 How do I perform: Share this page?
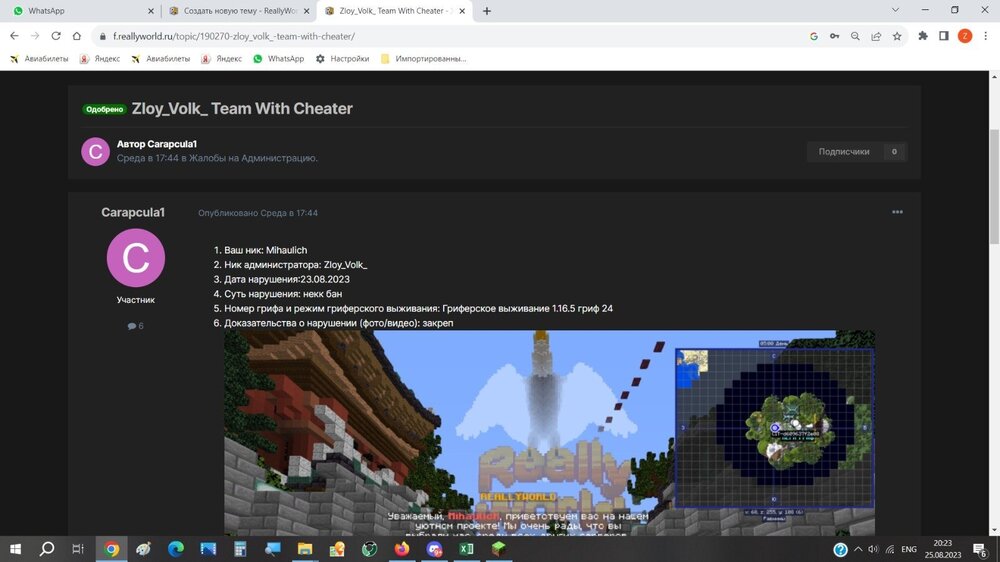click(x=876, y=36)
